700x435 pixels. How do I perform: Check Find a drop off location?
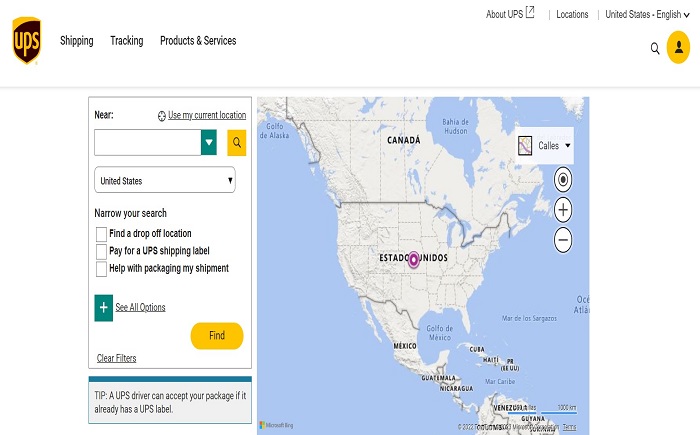101,234
